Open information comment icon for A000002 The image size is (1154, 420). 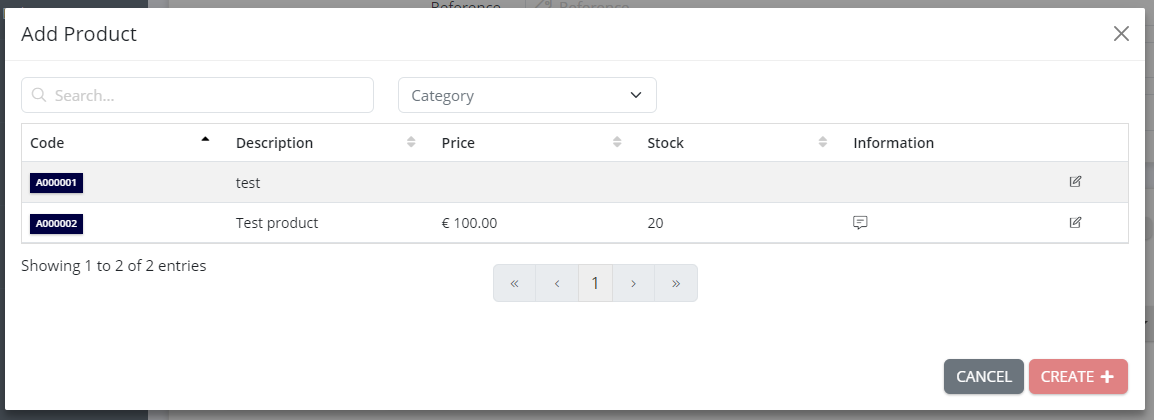coord(860,222)
